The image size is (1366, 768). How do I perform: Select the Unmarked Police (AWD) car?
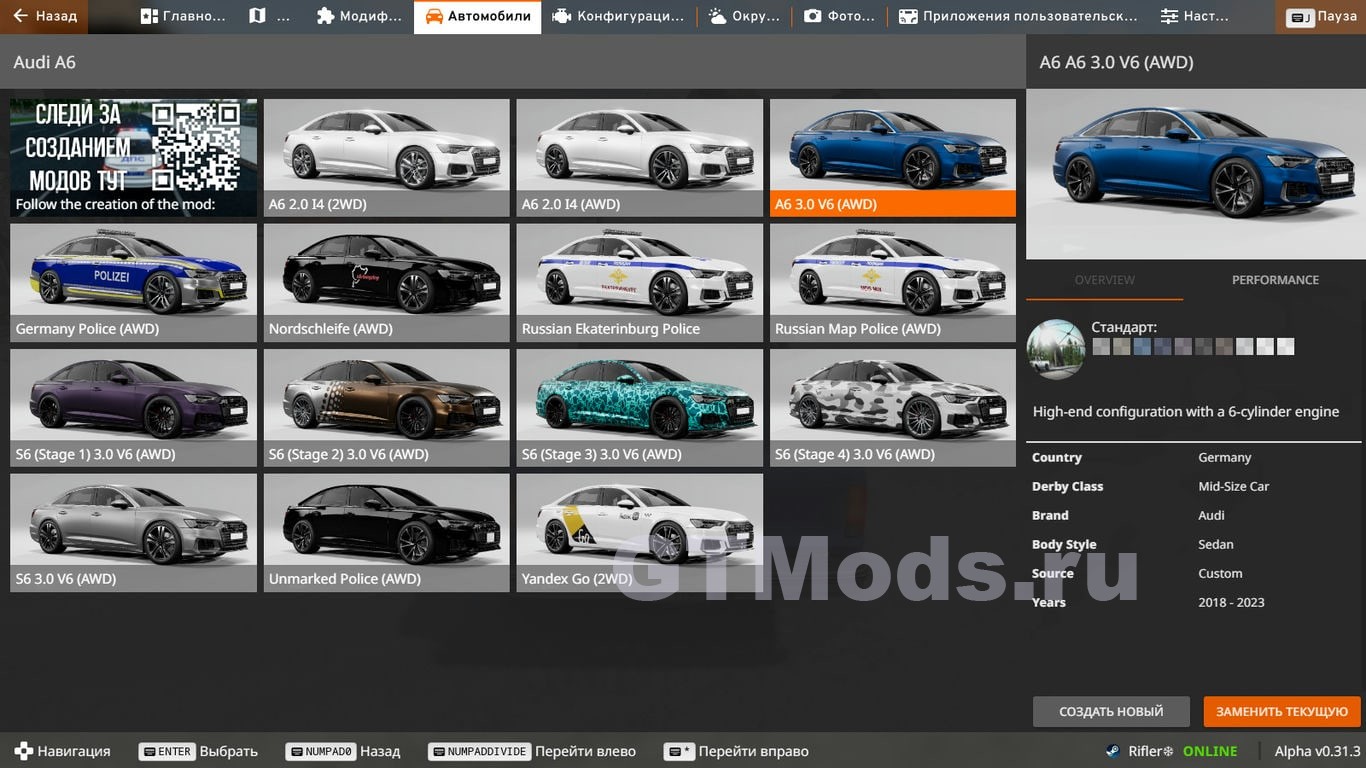coord(386,533)
